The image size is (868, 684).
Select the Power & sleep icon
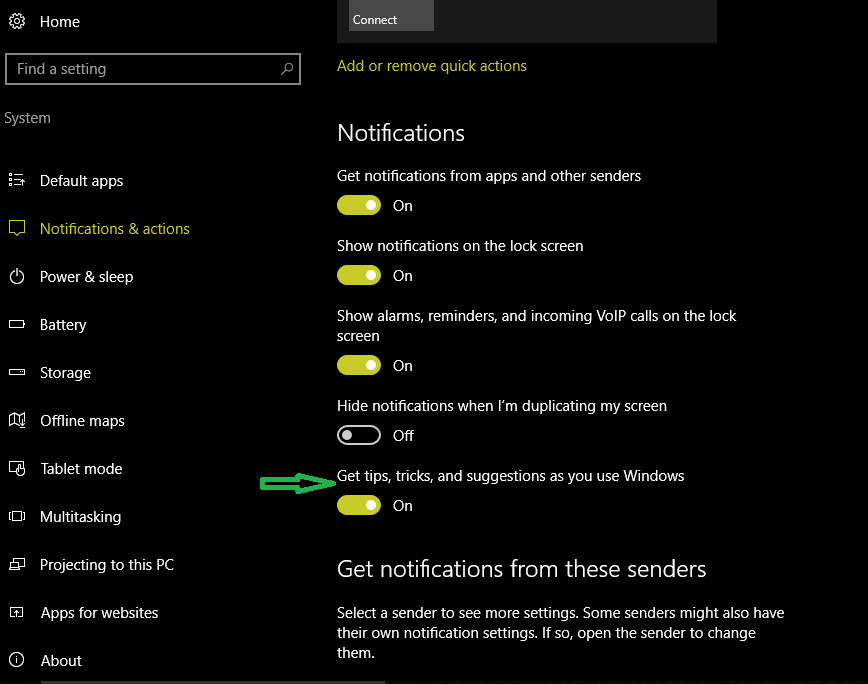(17, 276)
